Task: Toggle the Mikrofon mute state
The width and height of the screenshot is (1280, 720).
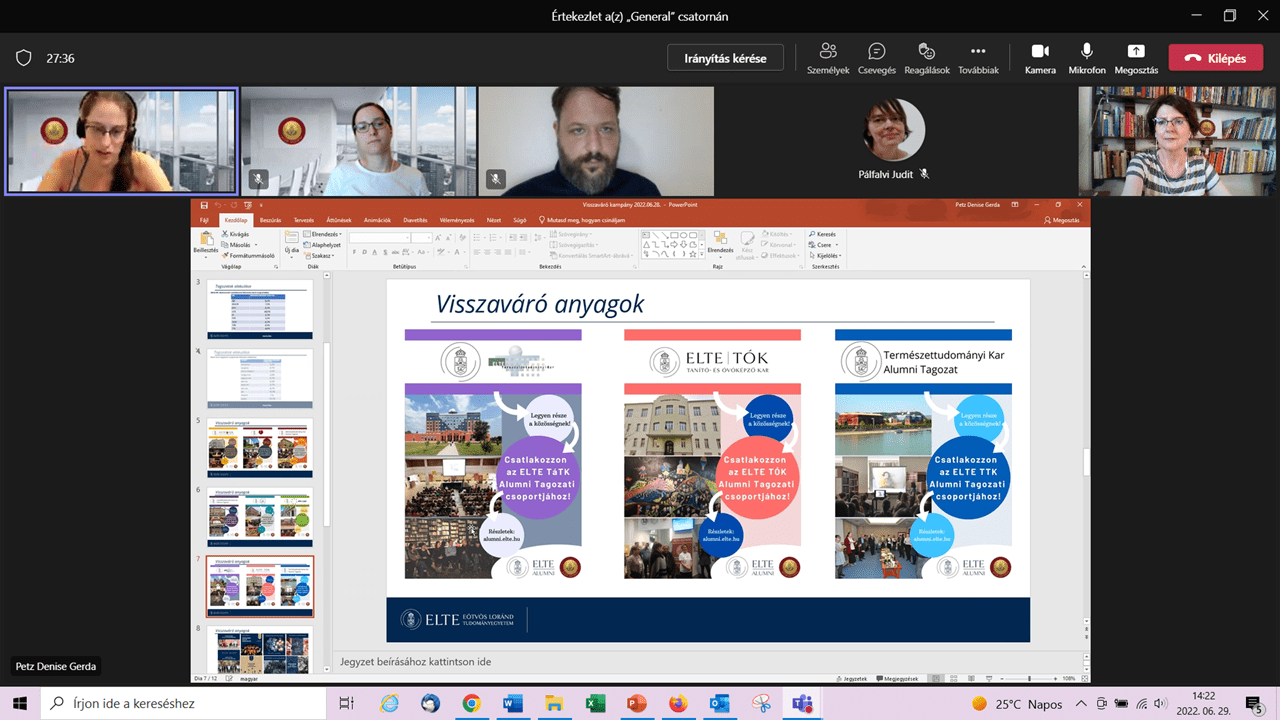Action: point(1087,58)
